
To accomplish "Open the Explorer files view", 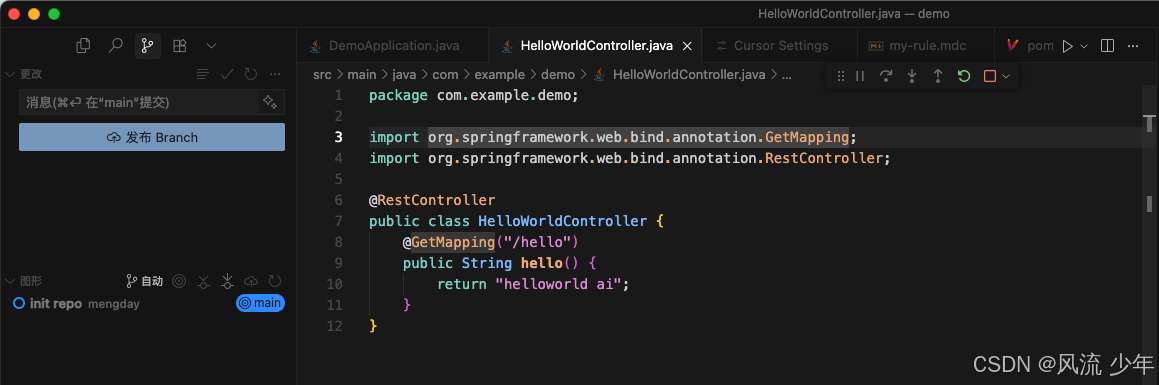I will [x=84, y=46].
